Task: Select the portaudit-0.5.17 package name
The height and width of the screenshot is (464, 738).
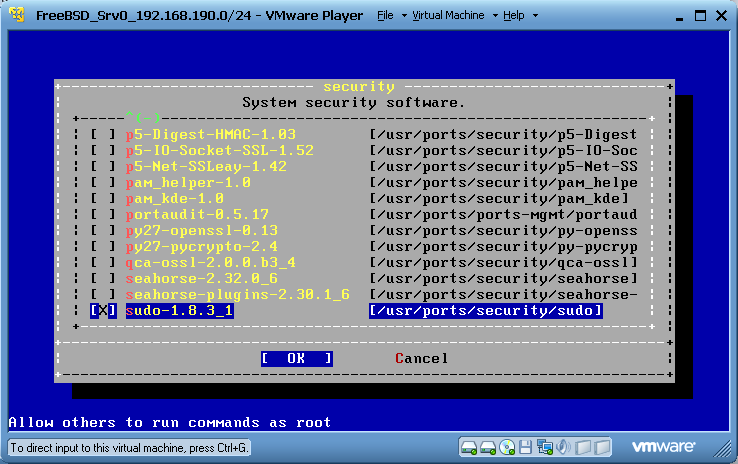Action: point(197,215)
